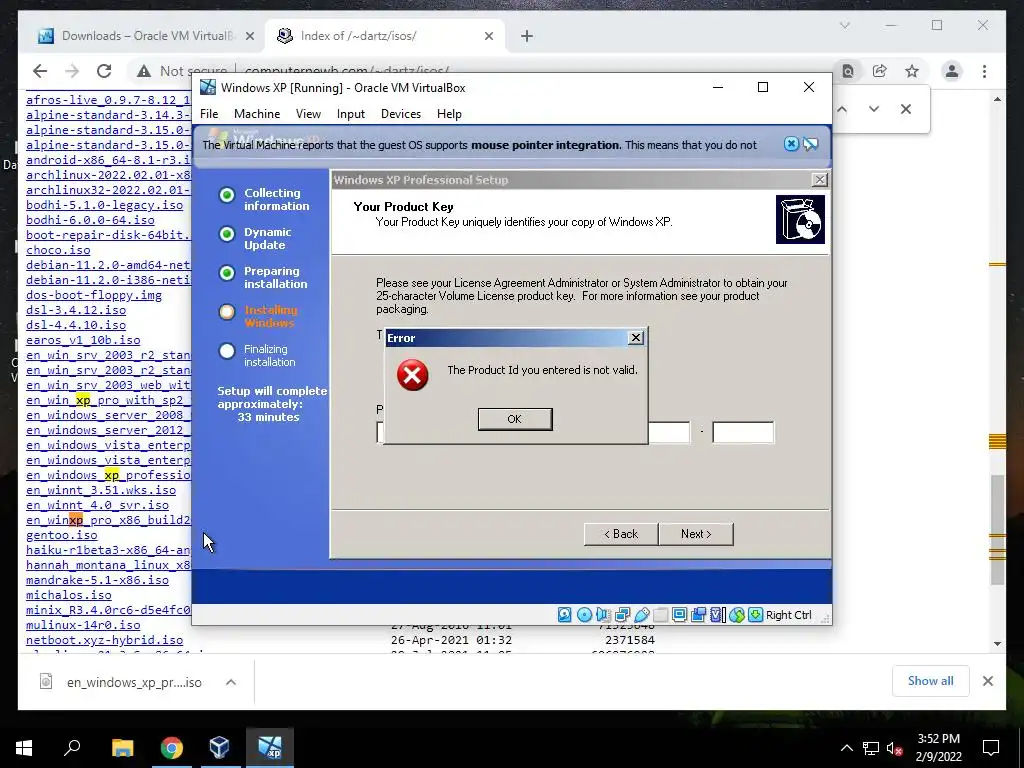Click Show all downloads

[930, 681]
